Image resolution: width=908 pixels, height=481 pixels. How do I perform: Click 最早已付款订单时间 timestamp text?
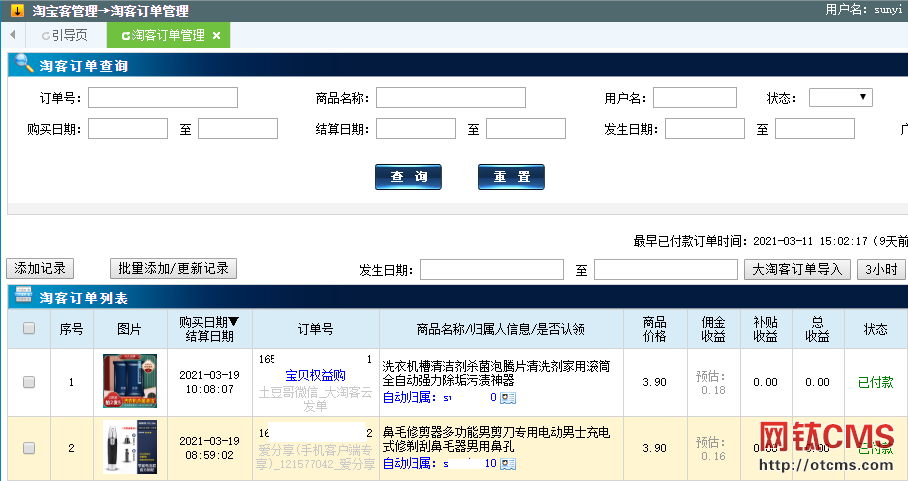770,241
